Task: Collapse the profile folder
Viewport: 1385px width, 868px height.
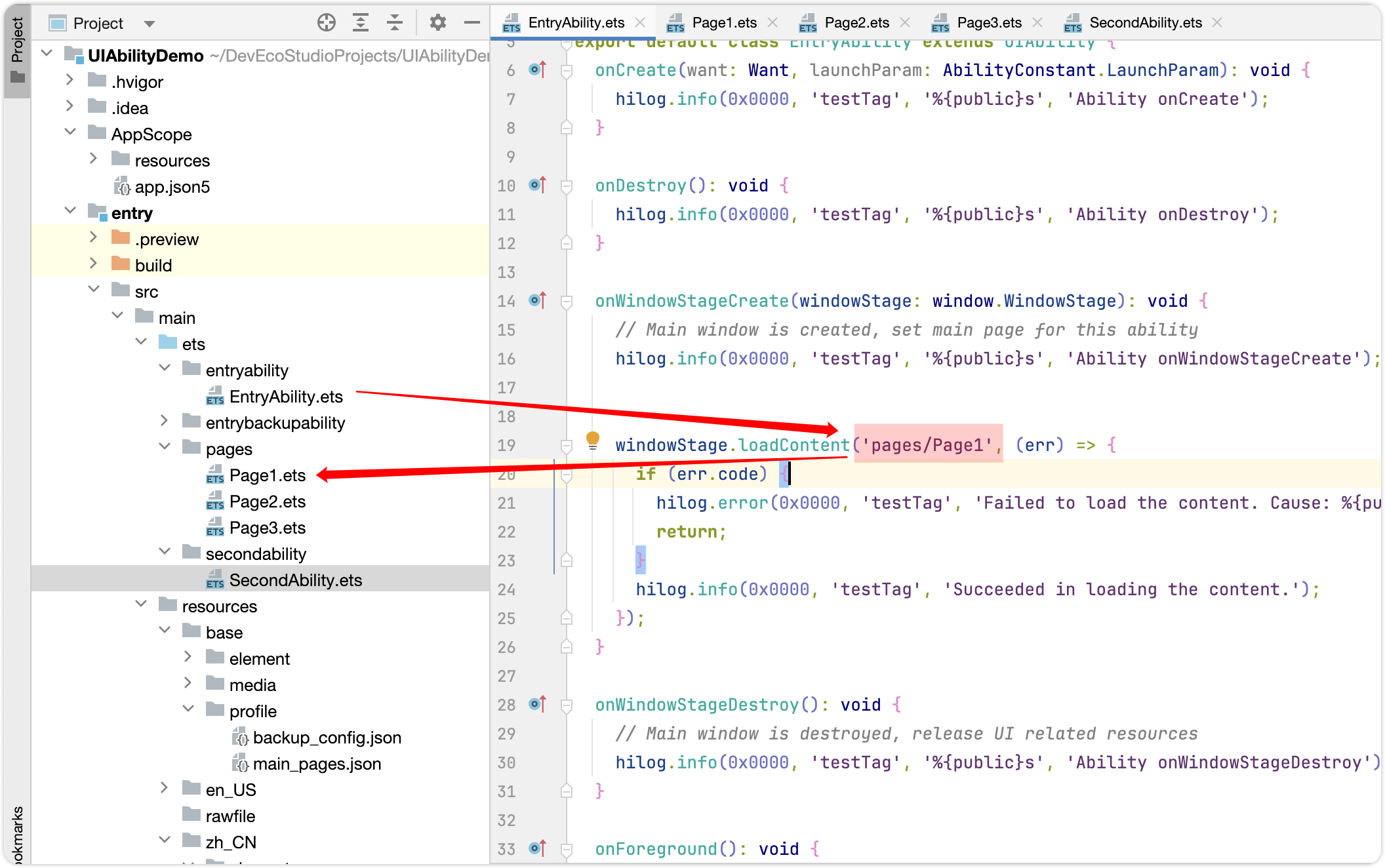Action: point(188,709)
